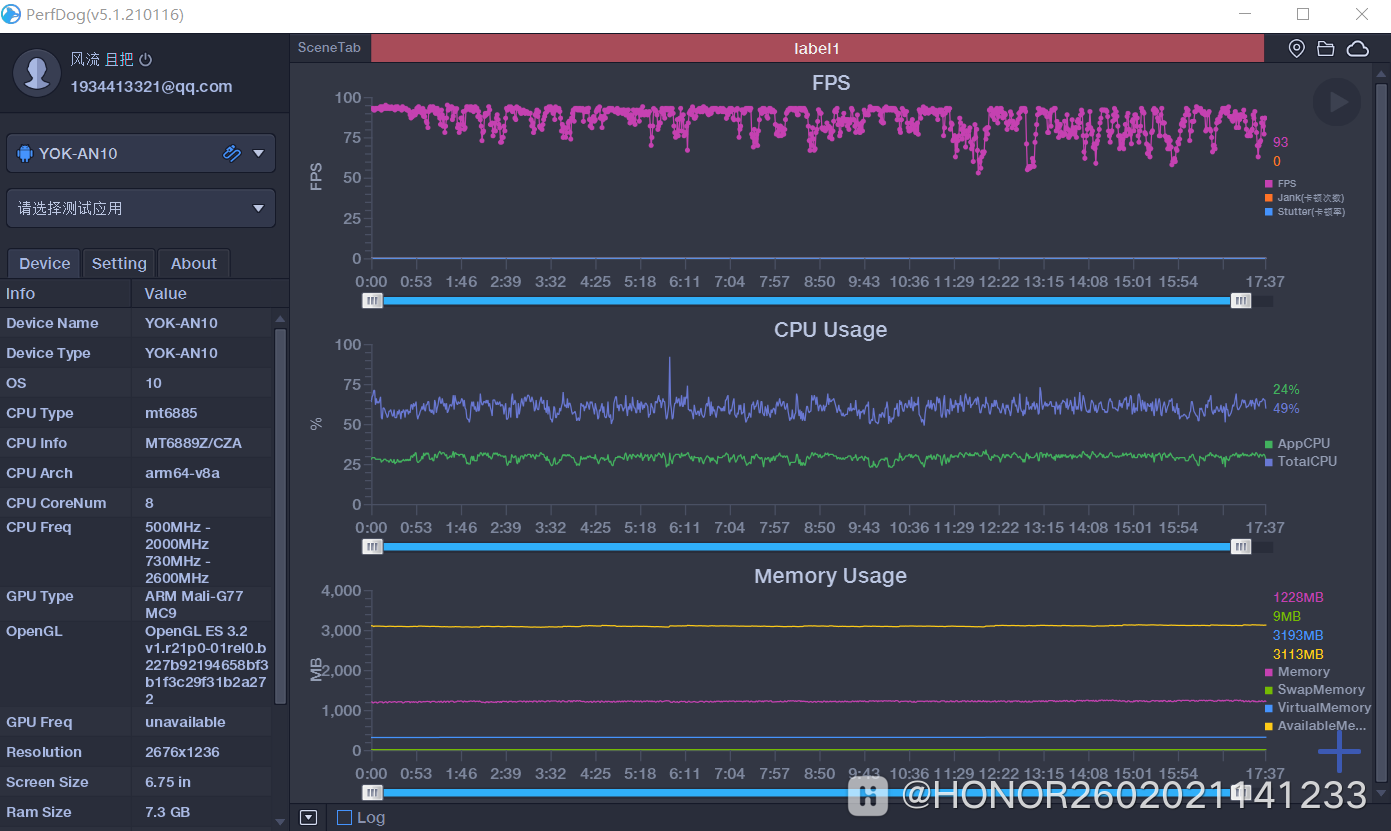Click the collapse arrow icon beside Log
The width and height of the screenshot is (1391, 831).
click(309, 817)
